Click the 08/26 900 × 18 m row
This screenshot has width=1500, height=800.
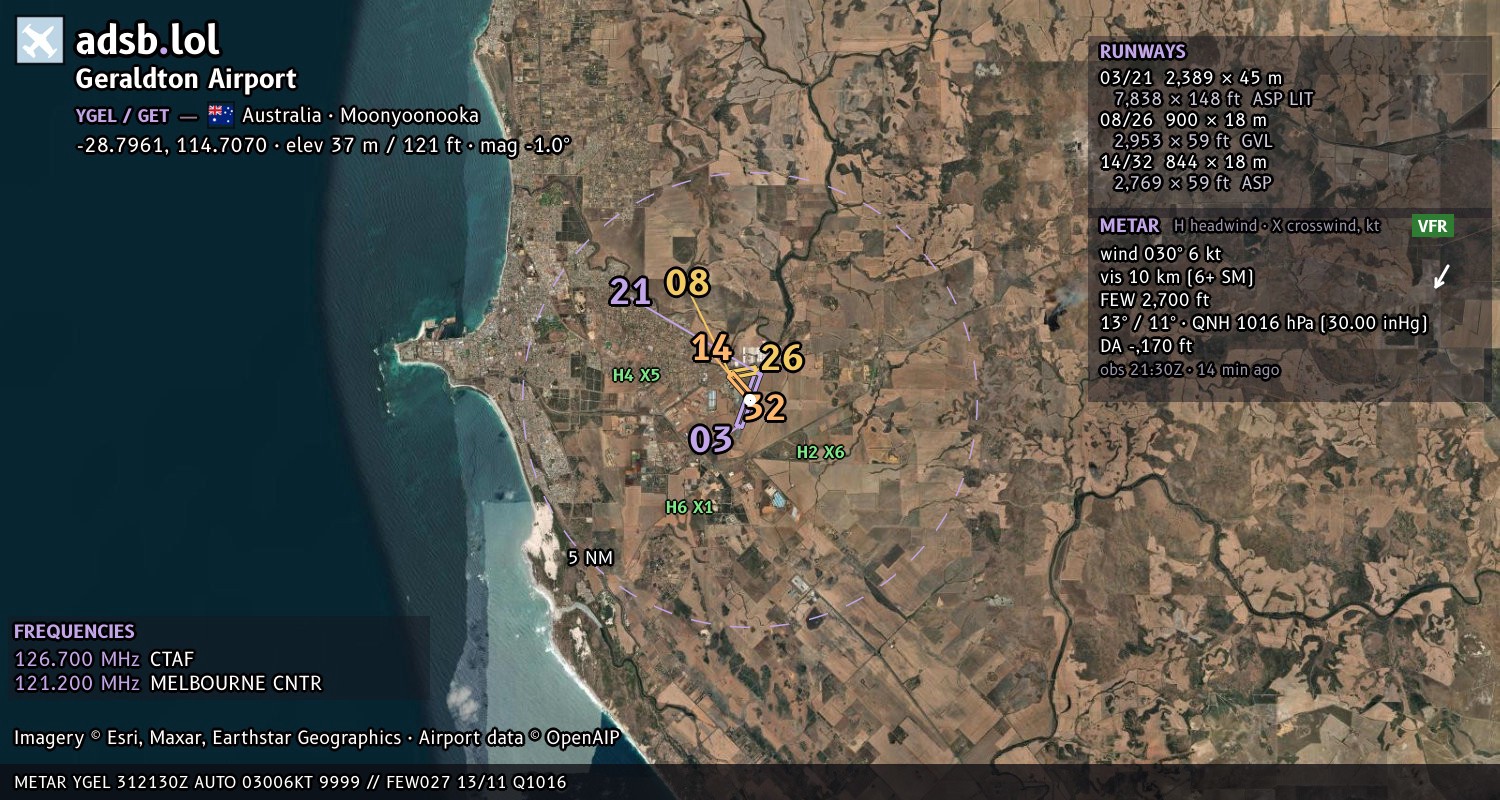(x=1183, y=120)
